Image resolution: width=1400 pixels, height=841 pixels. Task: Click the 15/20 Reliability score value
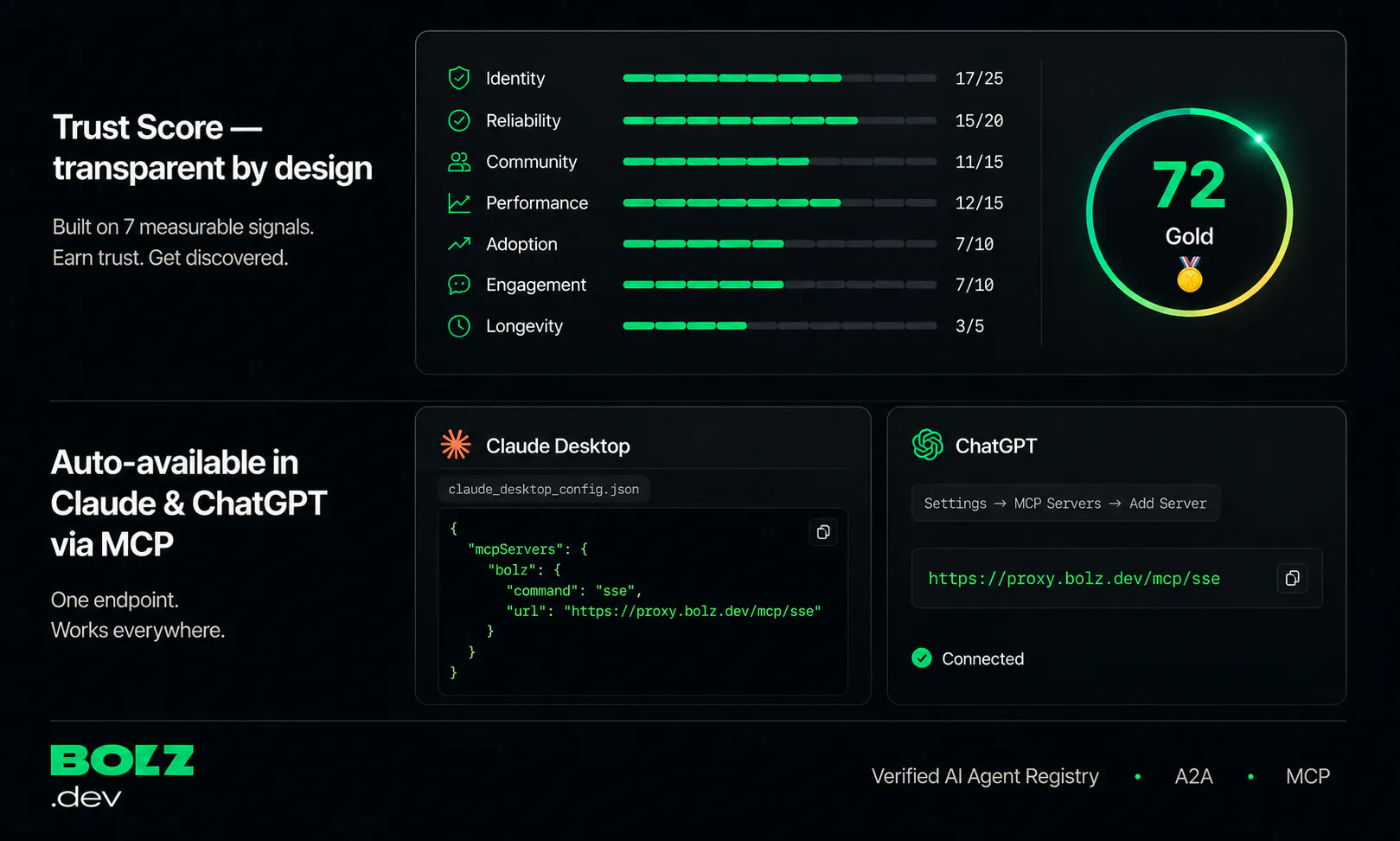click(979, 120)
